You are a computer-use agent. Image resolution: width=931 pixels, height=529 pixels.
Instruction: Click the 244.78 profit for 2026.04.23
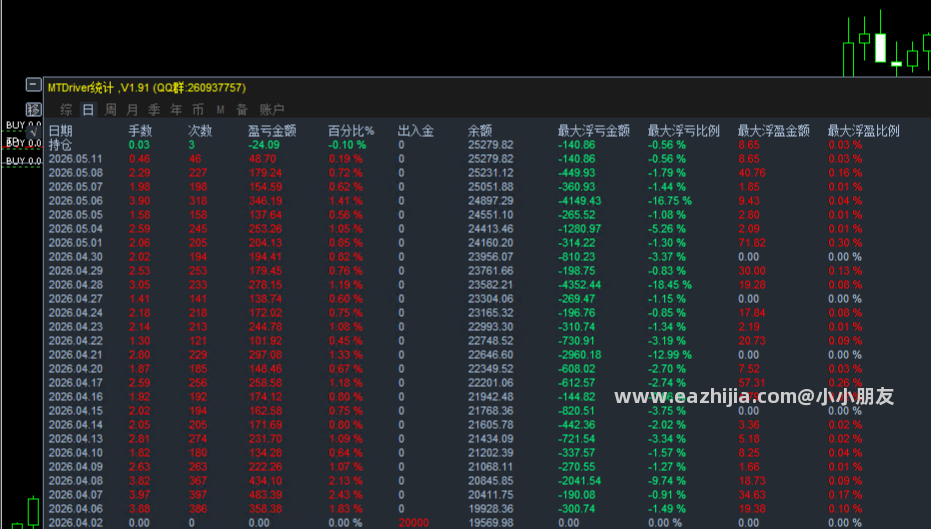(265, 327)
